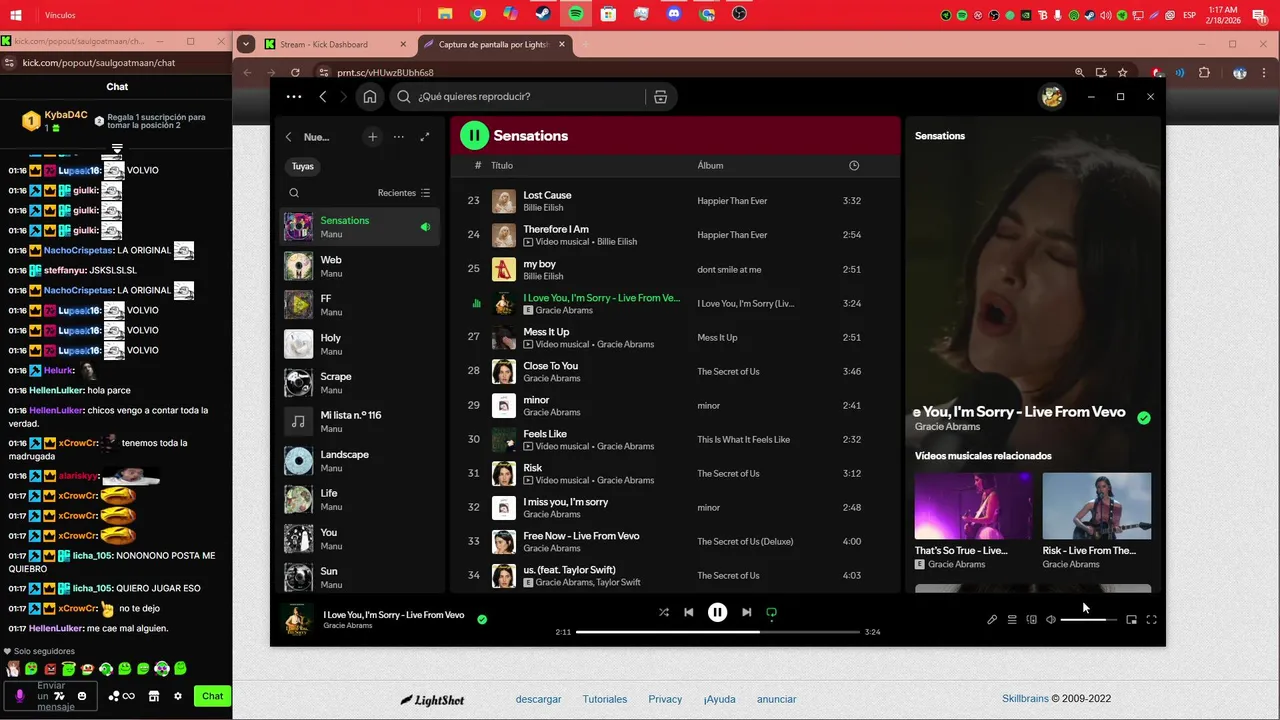
Task: Click the Tutoriales link
Action: pos(605,699)
